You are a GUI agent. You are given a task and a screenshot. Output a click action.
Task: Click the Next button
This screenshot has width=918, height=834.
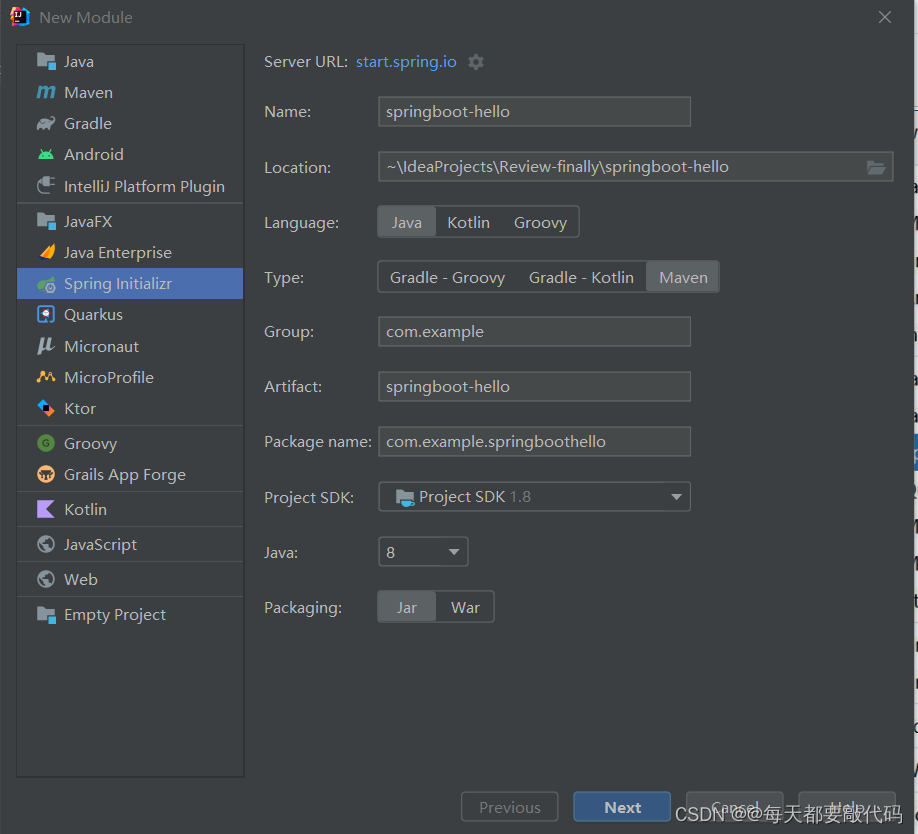[x=622, y=807]
